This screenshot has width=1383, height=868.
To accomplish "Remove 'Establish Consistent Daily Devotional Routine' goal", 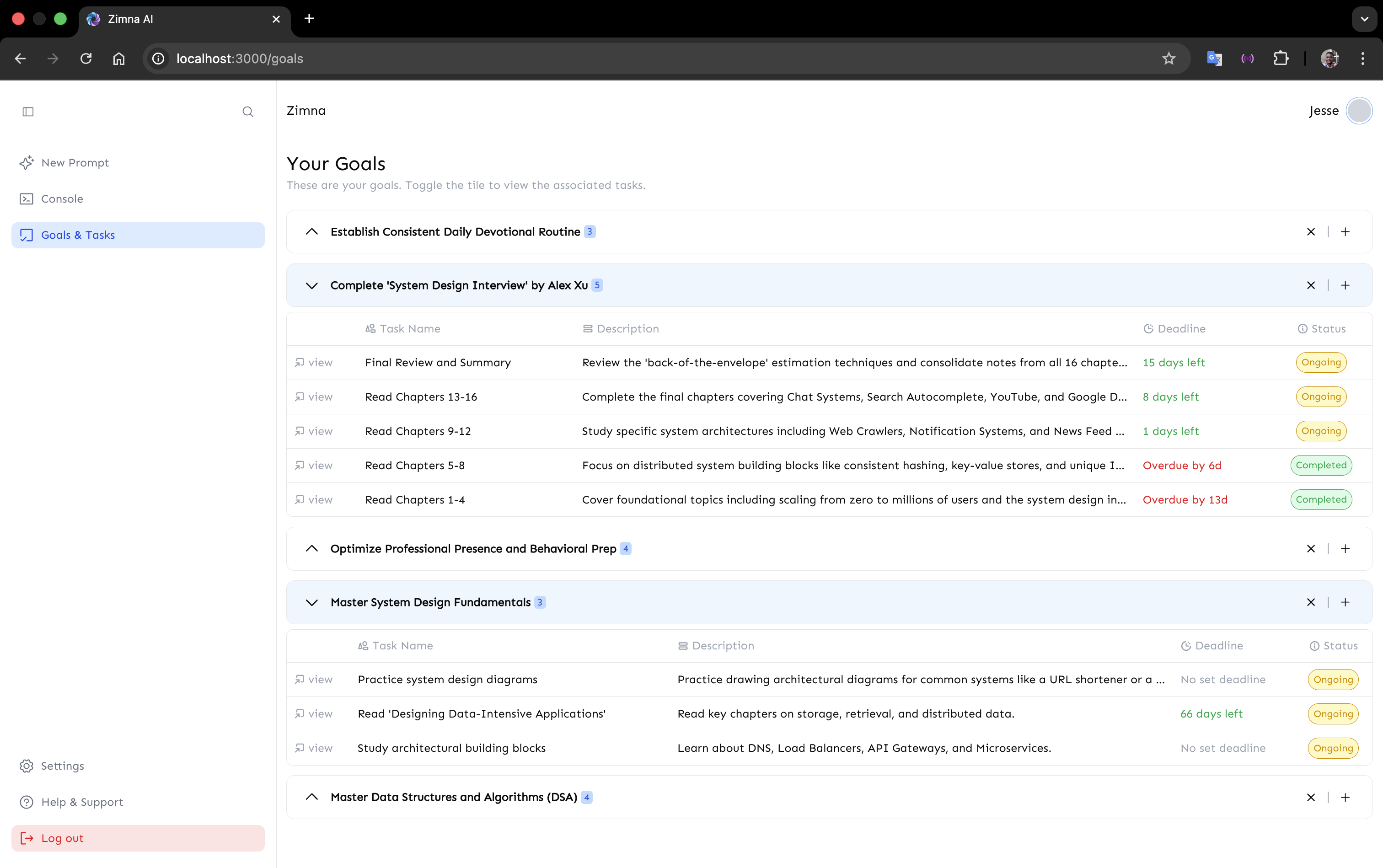I will coord(1311,232).
